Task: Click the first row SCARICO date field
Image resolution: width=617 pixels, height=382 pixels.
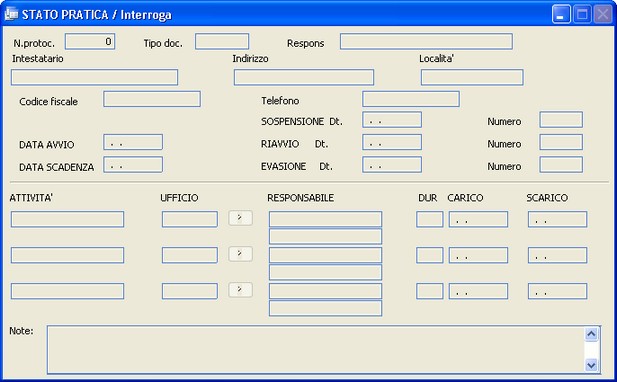Action: coord(558,219)
